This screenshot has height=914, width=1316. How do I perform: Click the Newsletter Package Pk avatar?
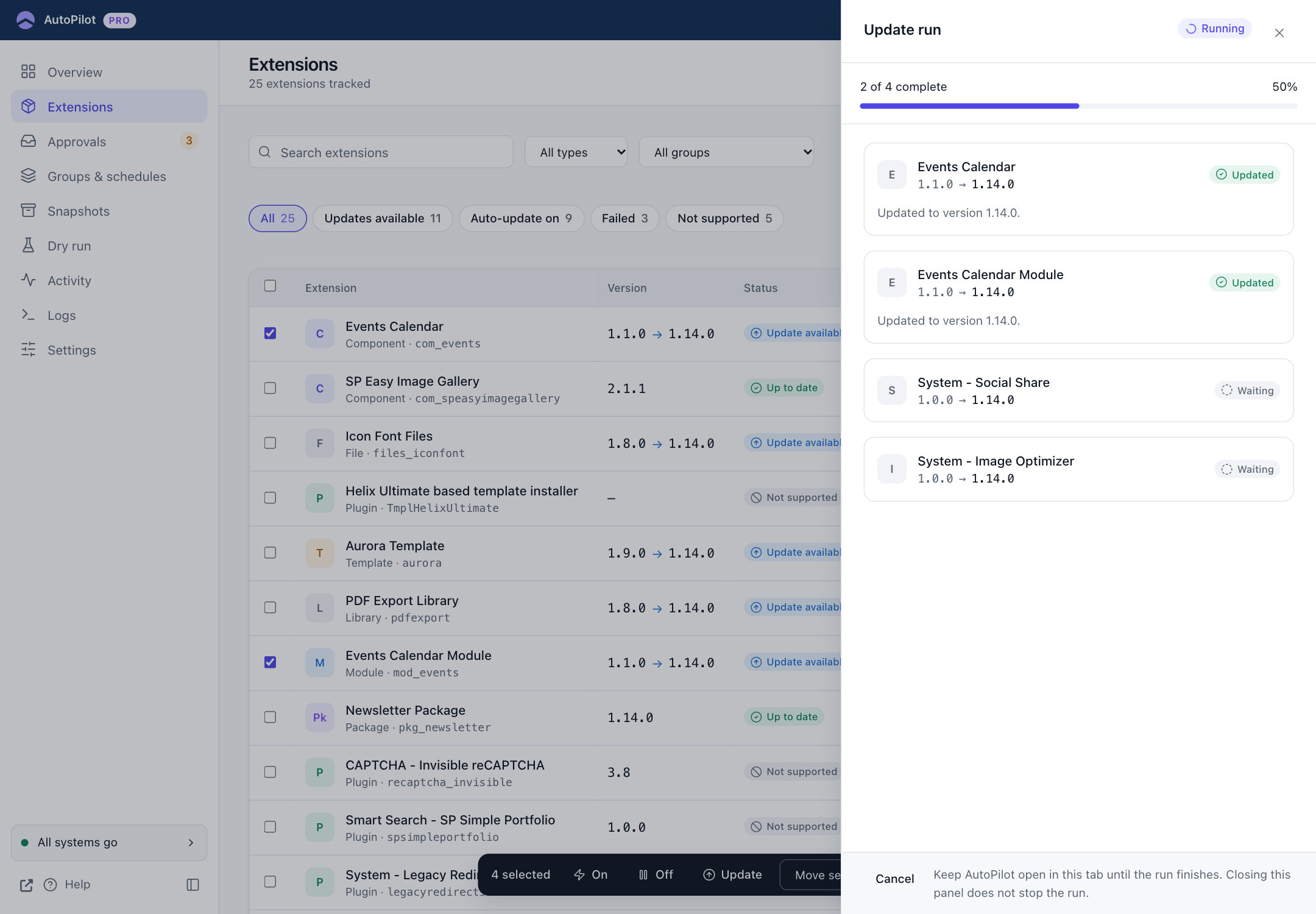tap(320, 717)
